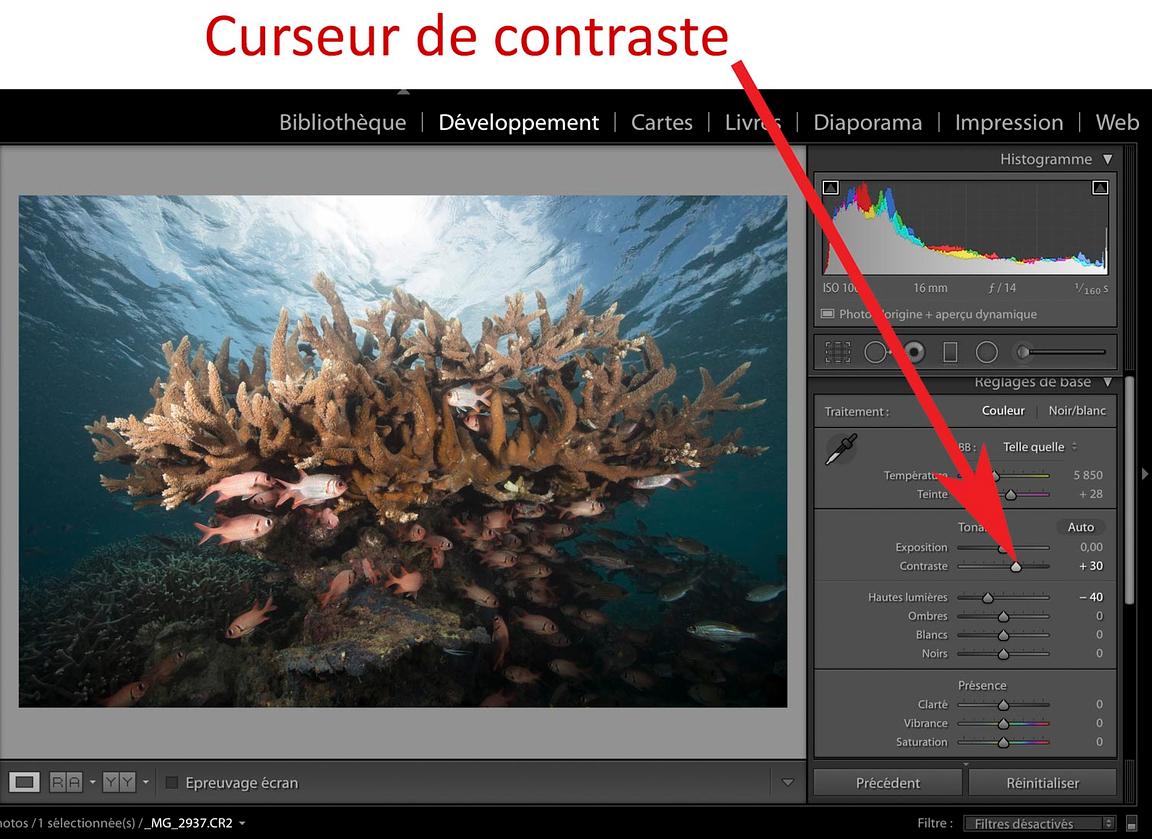Open the Diaporama module
Viewport: 1152px width, 839px height.
click(x=868, y=122)
